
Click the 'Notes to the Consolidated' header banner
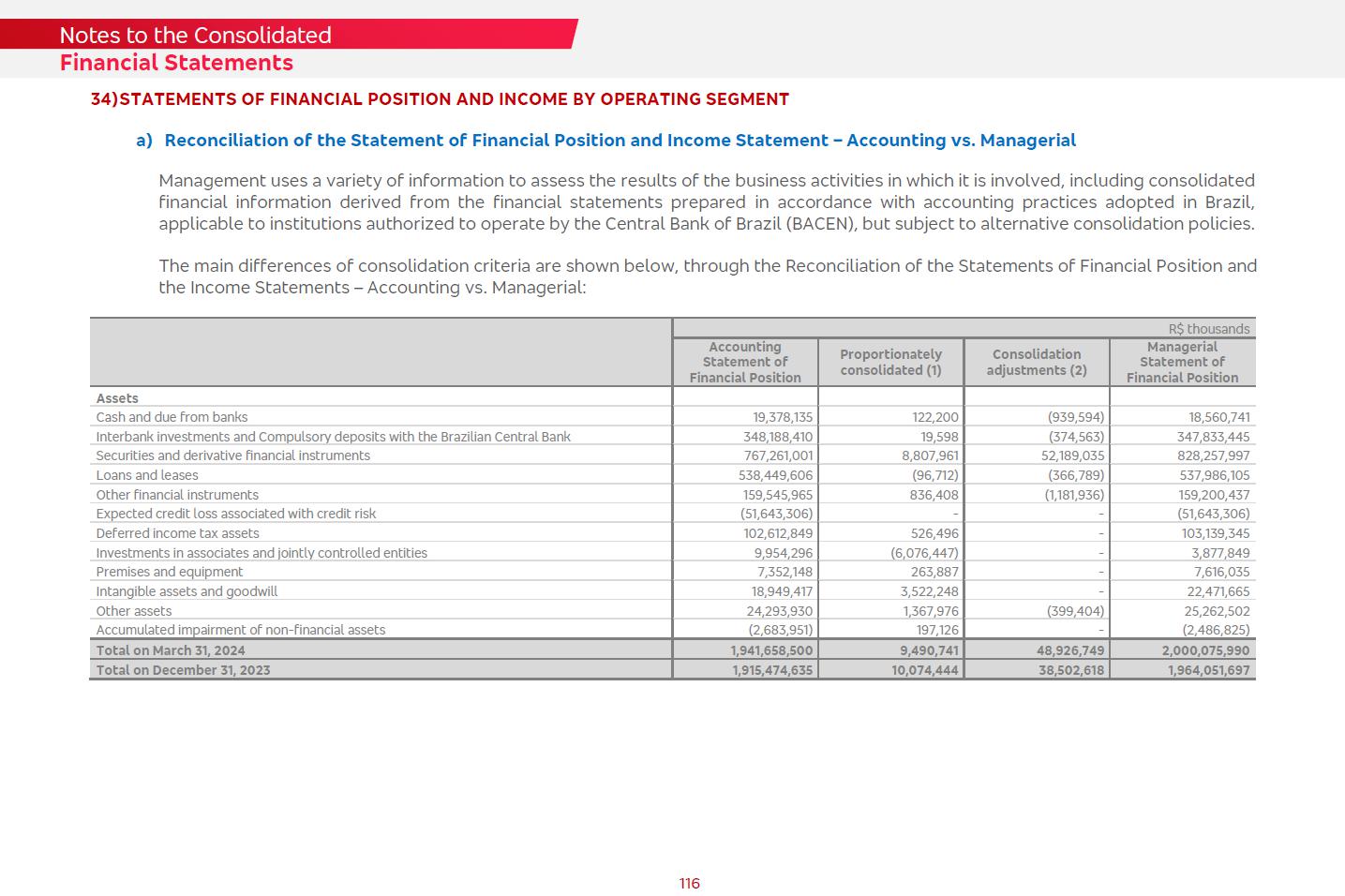(x=195, y=36)
